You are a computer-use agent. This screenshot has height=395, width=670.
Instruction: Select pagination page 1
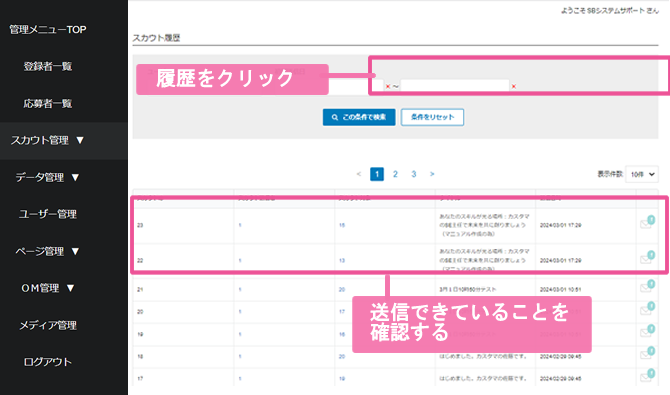[x=377, y=174]
